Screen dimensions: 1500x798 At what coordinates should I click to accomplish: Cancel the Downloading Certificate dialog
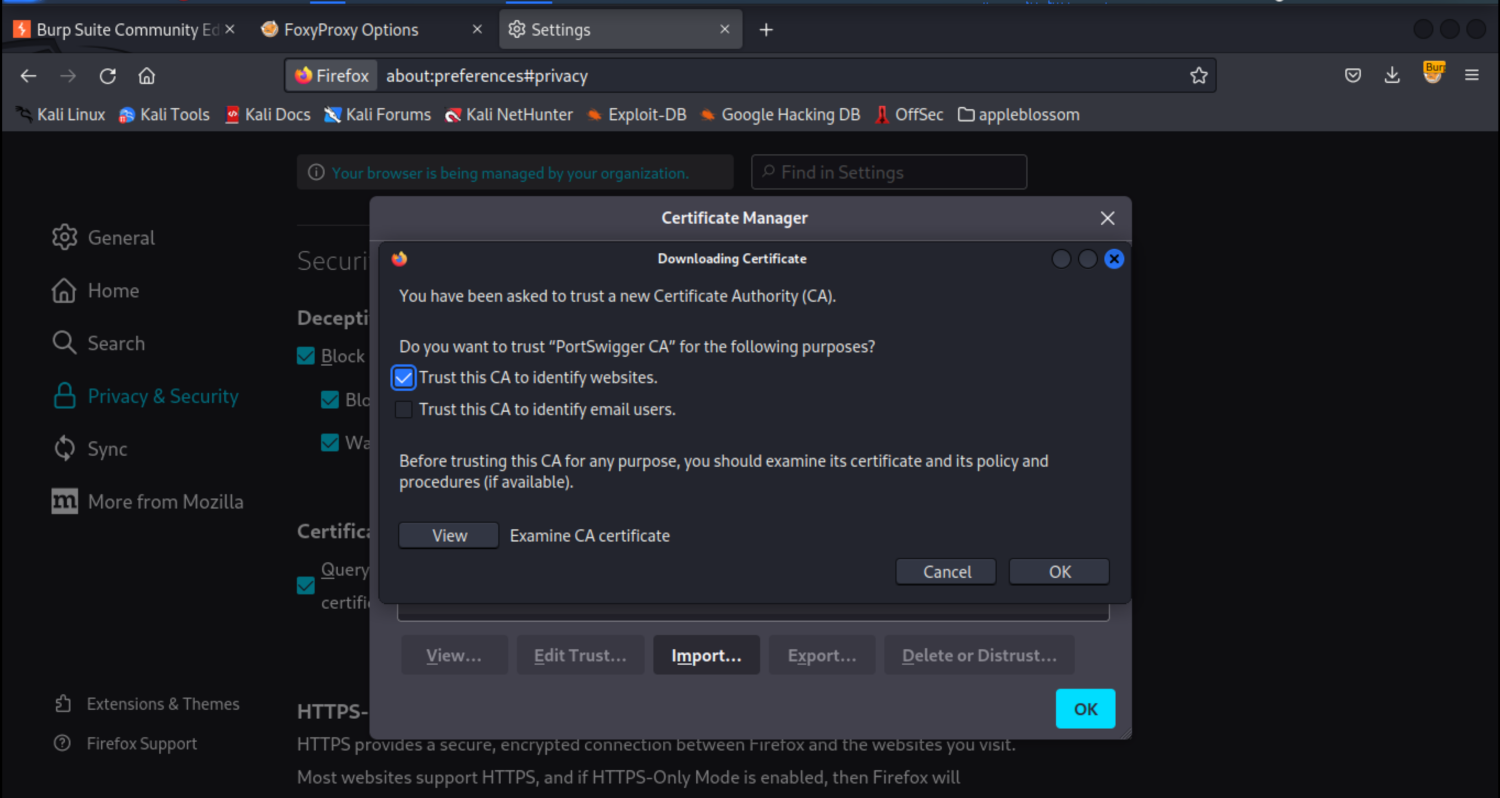[947, 572]
